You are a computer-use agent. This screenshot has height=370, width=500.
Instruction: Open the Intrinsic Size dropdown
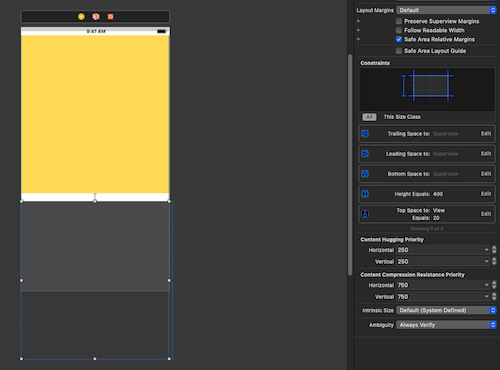(446, 310)
